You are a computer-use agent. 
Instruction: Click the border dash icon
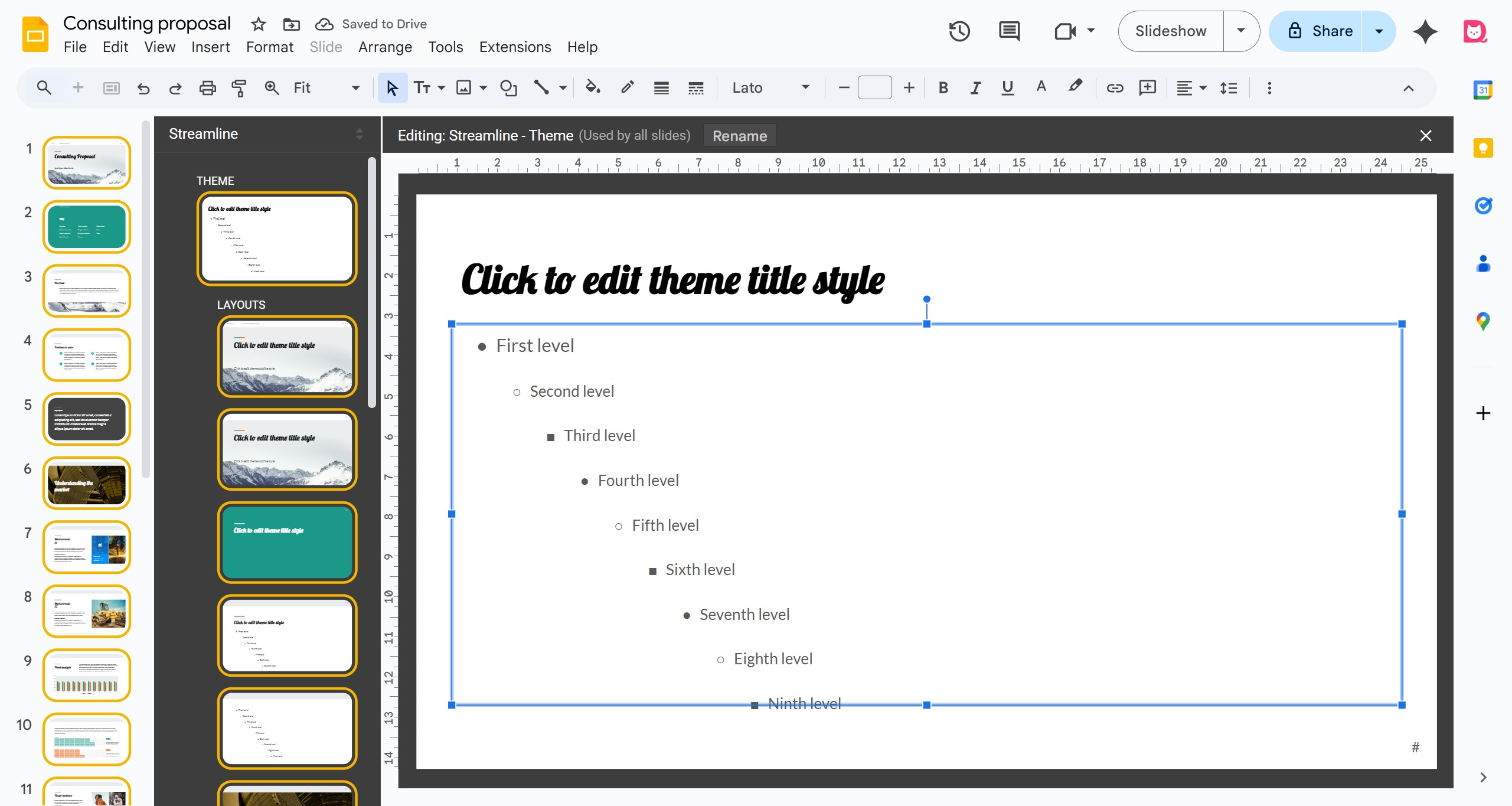(696, 88)
